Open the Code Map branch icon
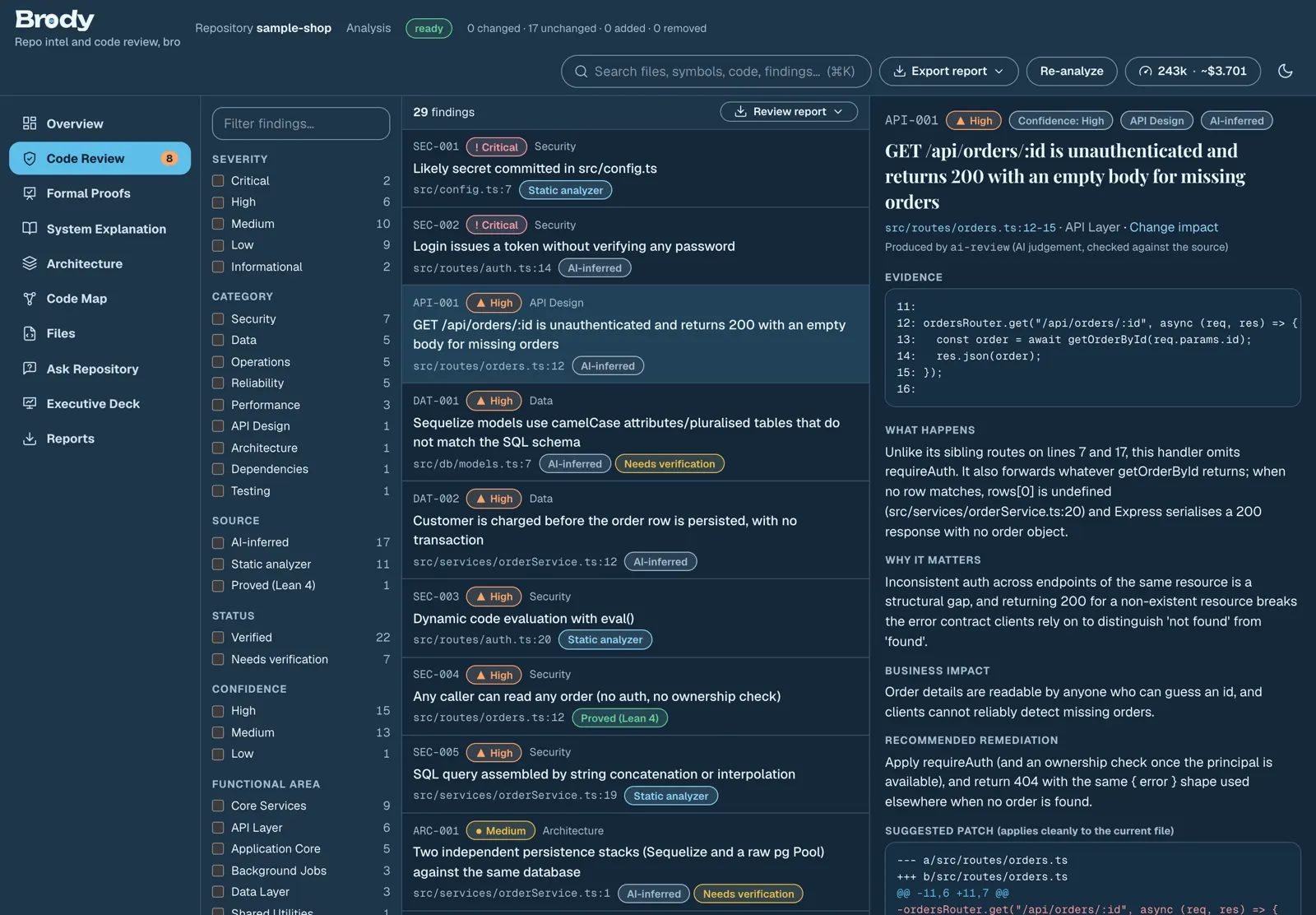Viewport: 1316px width, 915px height. 30,299
